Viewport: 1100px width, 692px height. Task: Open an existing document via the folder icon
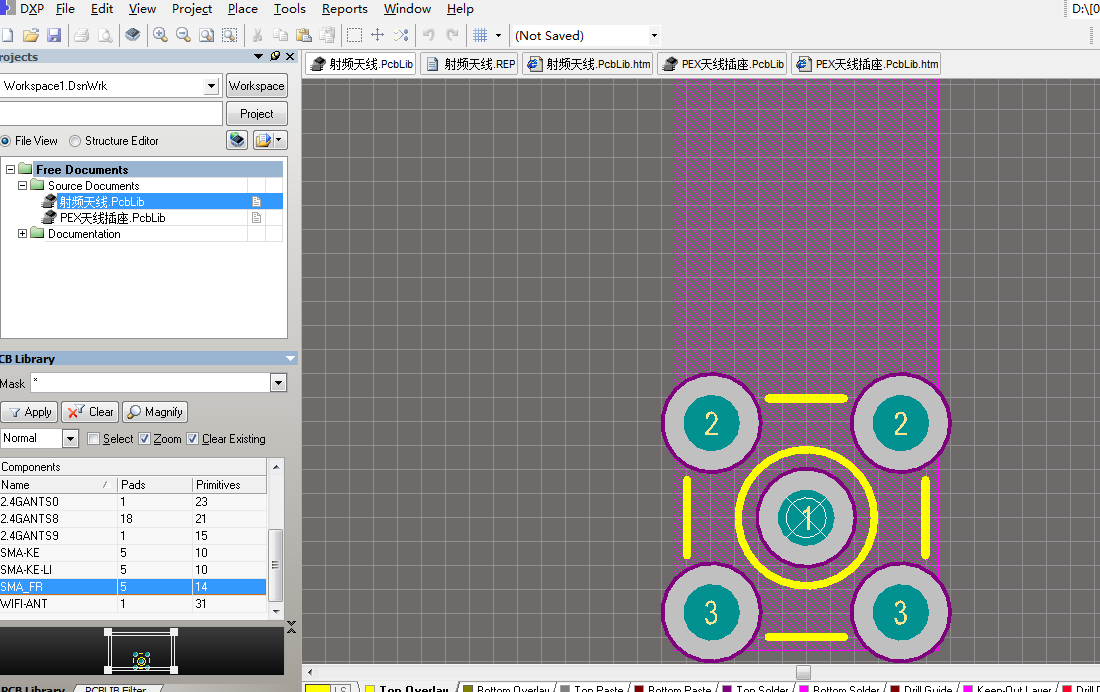coord(30,35)
